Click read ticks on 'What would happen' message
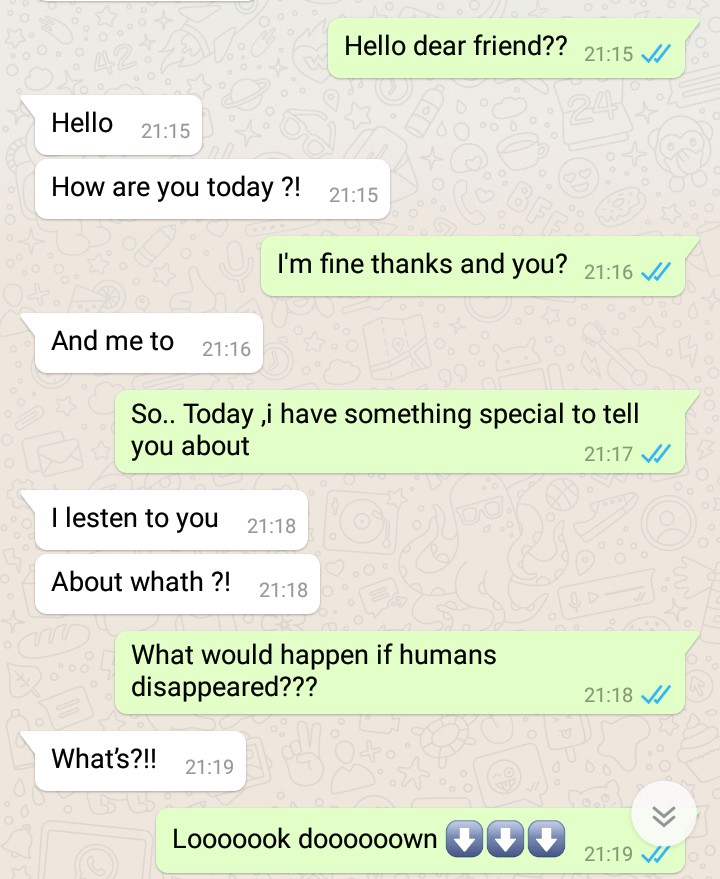The width and height of the screenshot is (720, 879). [656, 695]
